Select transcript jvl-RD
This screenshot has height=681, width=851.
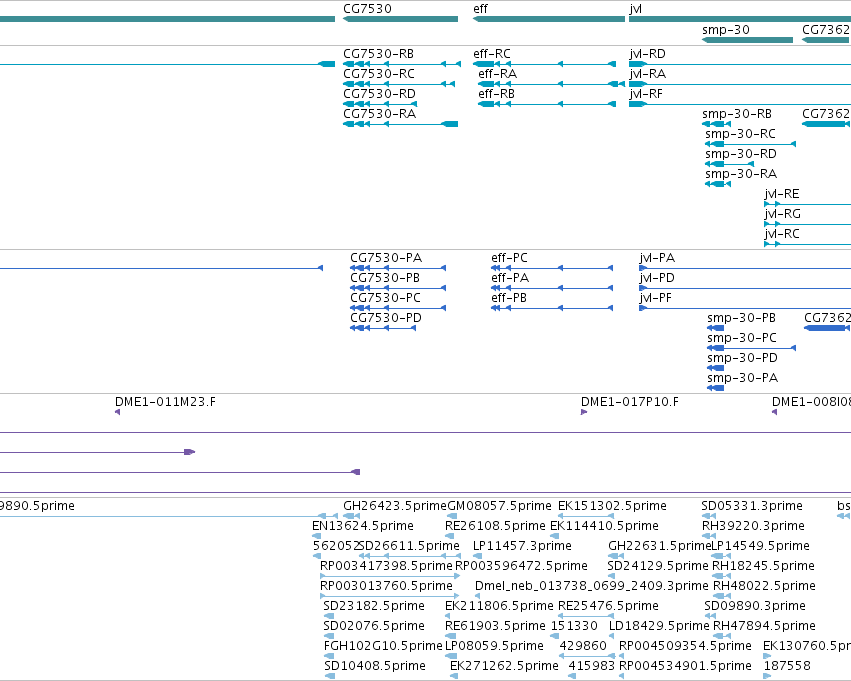pos(647,54)
